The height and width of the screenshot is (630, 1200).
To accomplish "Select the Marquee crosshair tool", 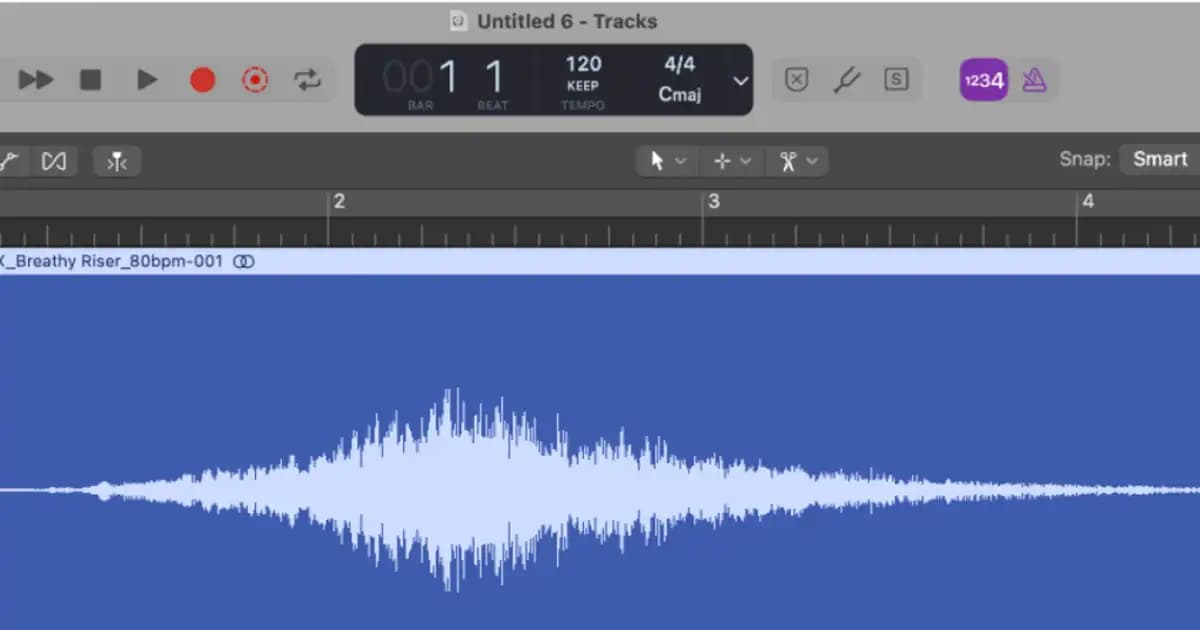I will [722, 161].
